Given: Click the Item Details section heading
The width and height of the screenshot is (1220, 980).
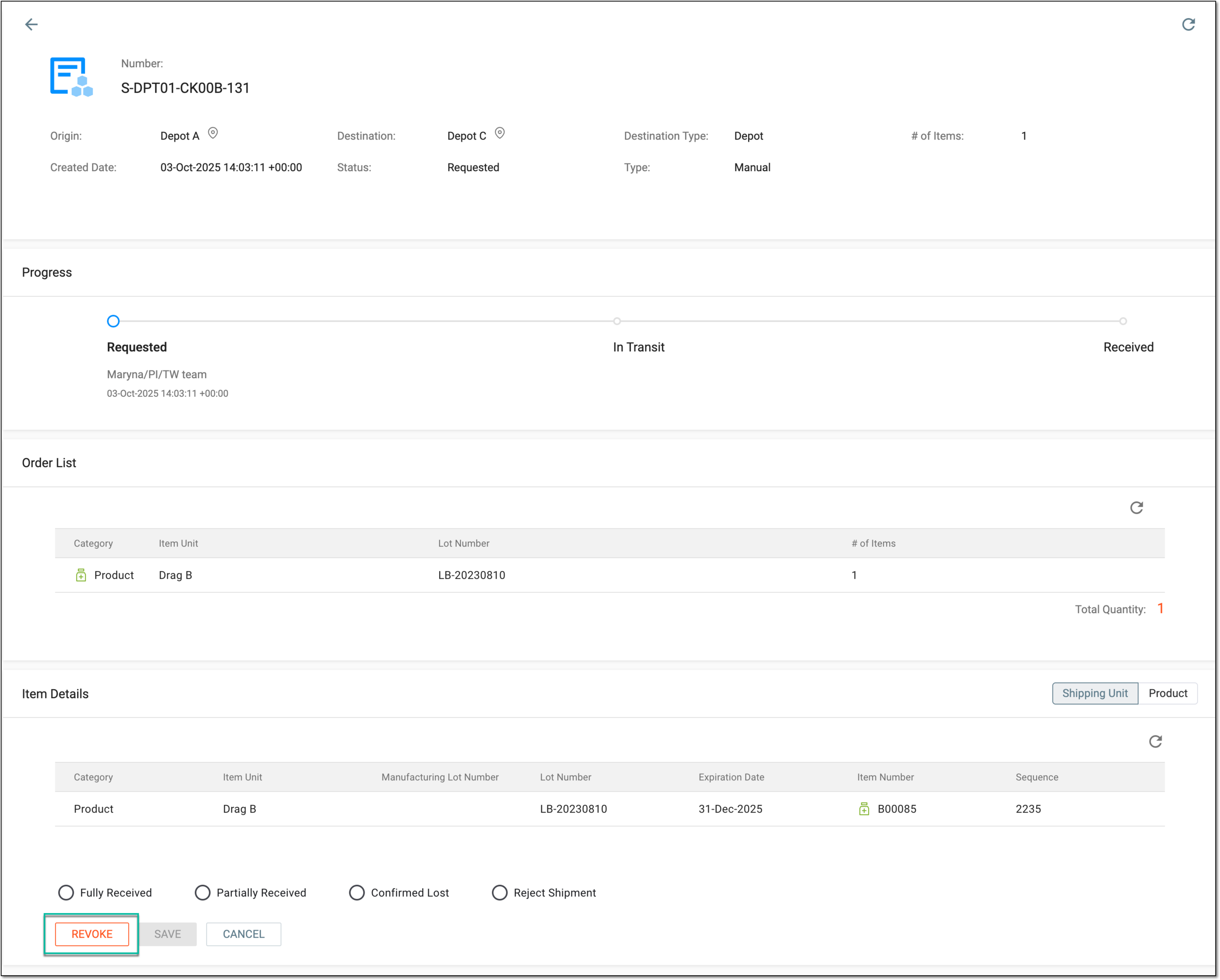Looking at the screenshot, I should click(x=55, y=694).
